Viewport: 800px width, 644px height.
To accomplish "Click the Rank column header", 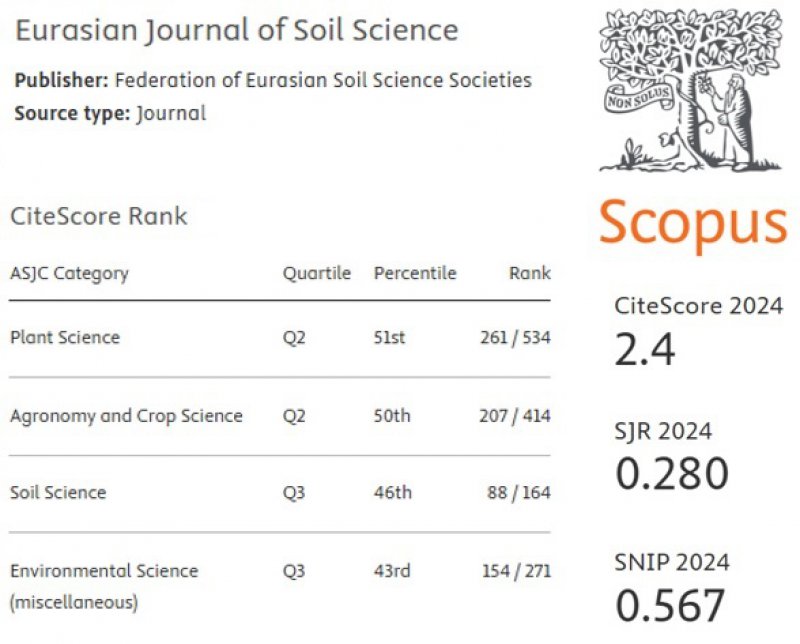I will coord(530,273).
